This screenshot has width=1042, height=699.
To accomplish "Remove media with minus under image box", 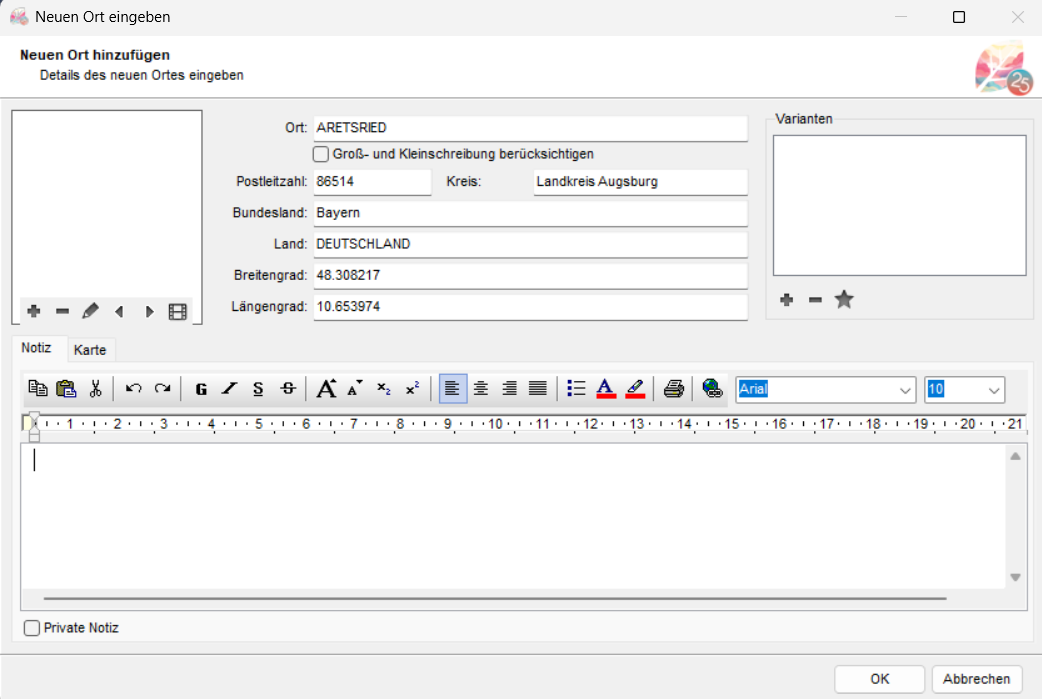I will (x=62, y=311).
